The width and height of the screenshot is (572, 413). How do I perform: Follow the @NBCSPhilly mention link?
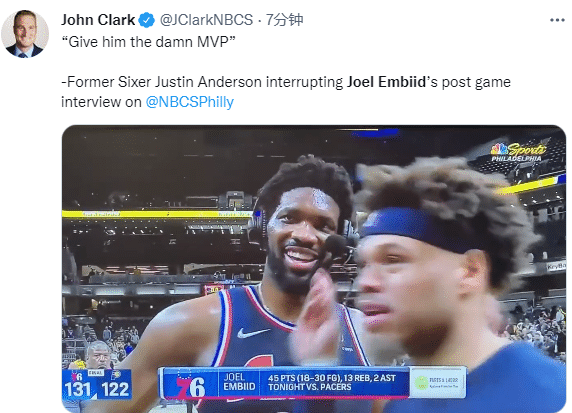(x=190, y=102)
